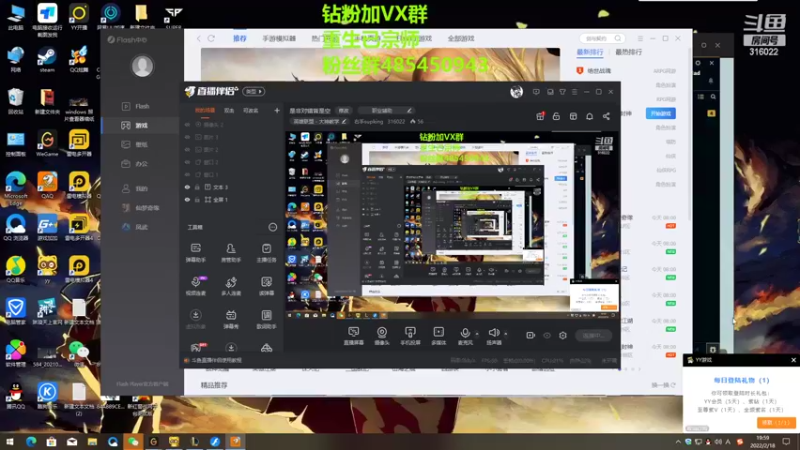
Task: Toggle preview eye icon beside the settings gear
Action: (x=547, y=335)
